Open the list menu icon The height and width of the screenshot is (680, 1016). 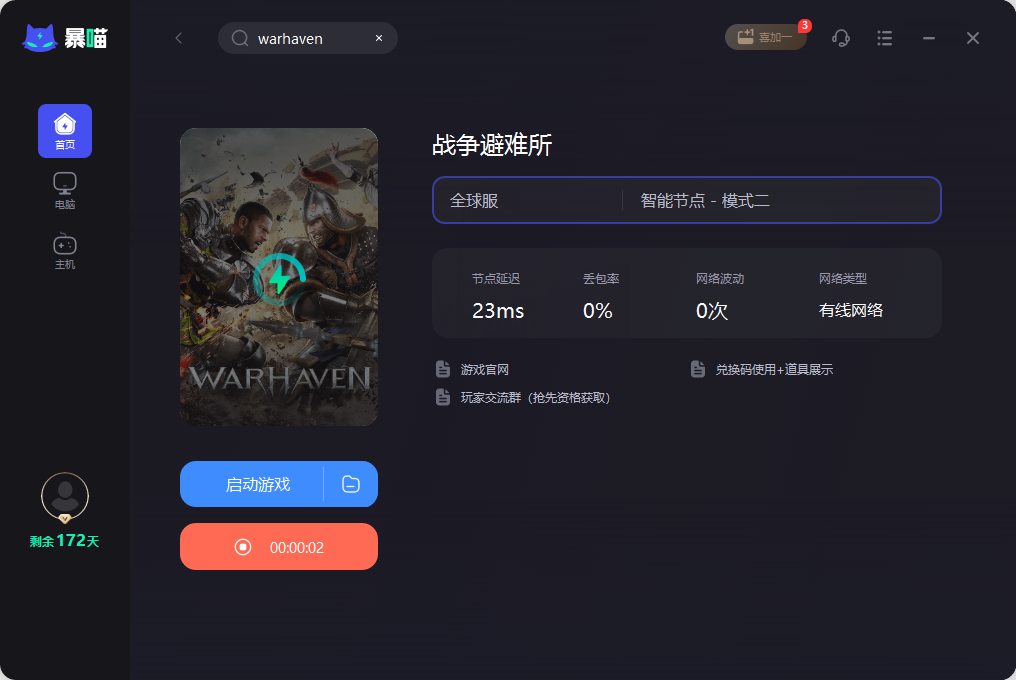point(884,38)
